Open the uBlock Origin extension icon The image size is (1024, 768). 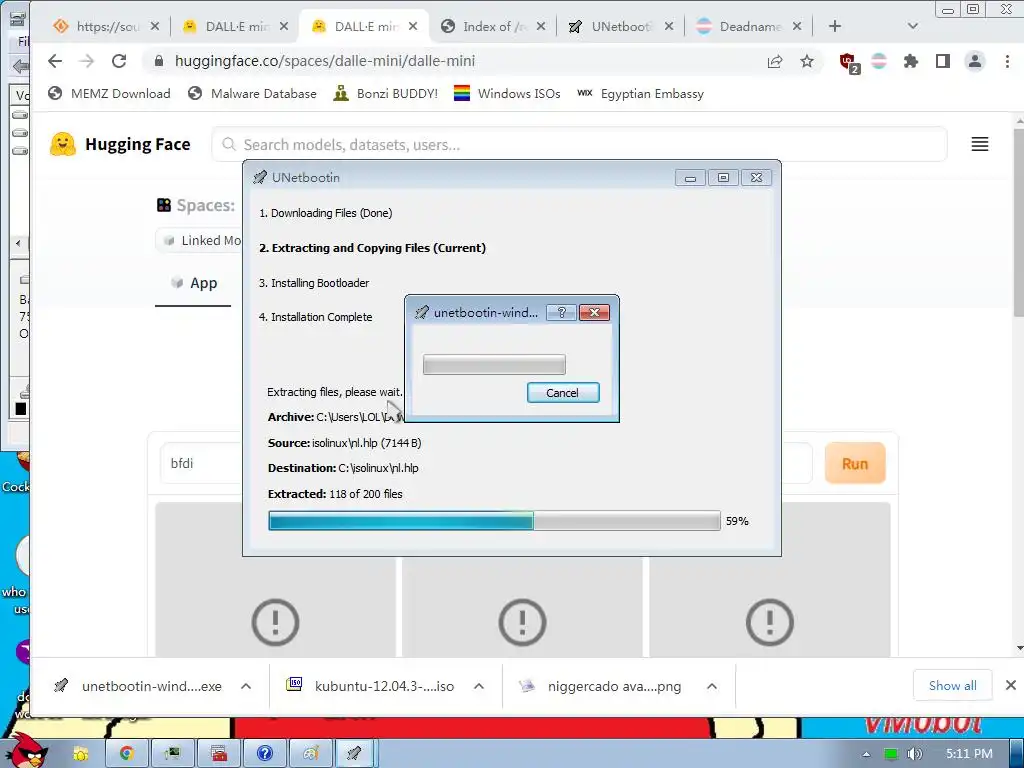tap(849, 63)
